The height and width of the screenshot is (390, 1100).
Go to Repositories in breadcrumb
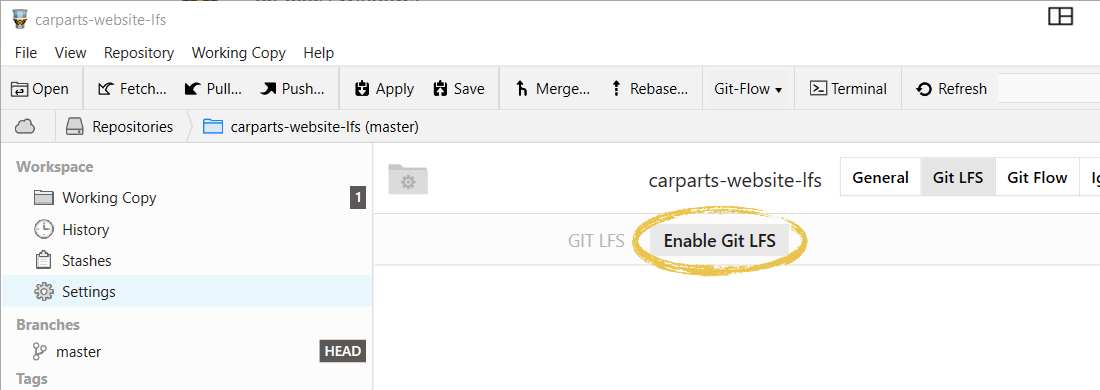coord(119,127)
